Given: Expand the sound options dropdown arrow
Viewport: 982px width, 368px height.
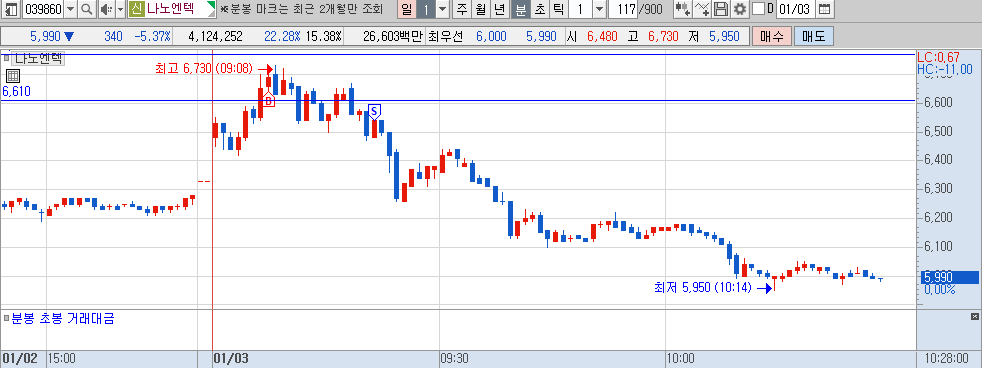Looking at the screenshot, I should tap(120, 9).
